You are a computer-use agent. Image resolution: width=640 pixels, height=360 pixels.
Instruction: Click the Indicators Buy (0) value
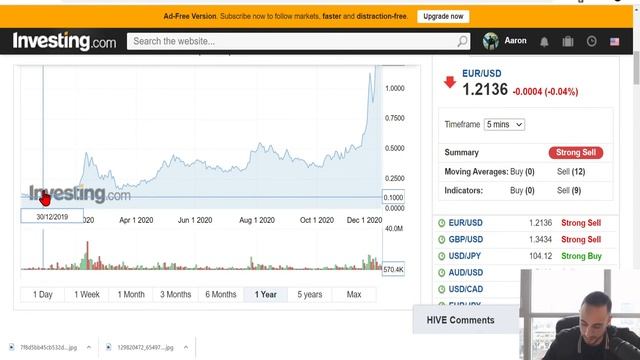click(522, 191)
